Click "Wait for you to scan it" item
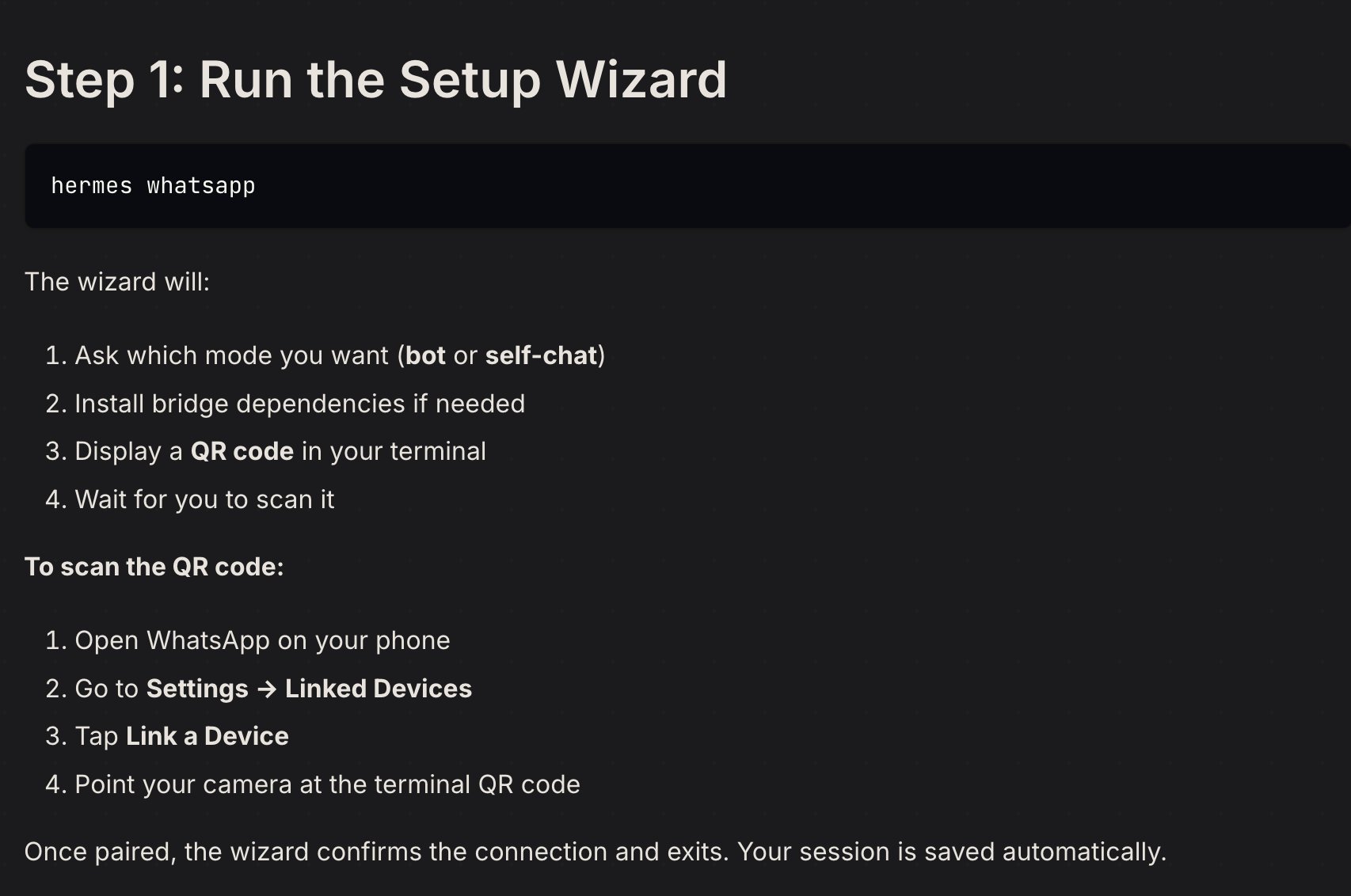The width and height of the screenshot is (1351, 896). coord(204,499)
